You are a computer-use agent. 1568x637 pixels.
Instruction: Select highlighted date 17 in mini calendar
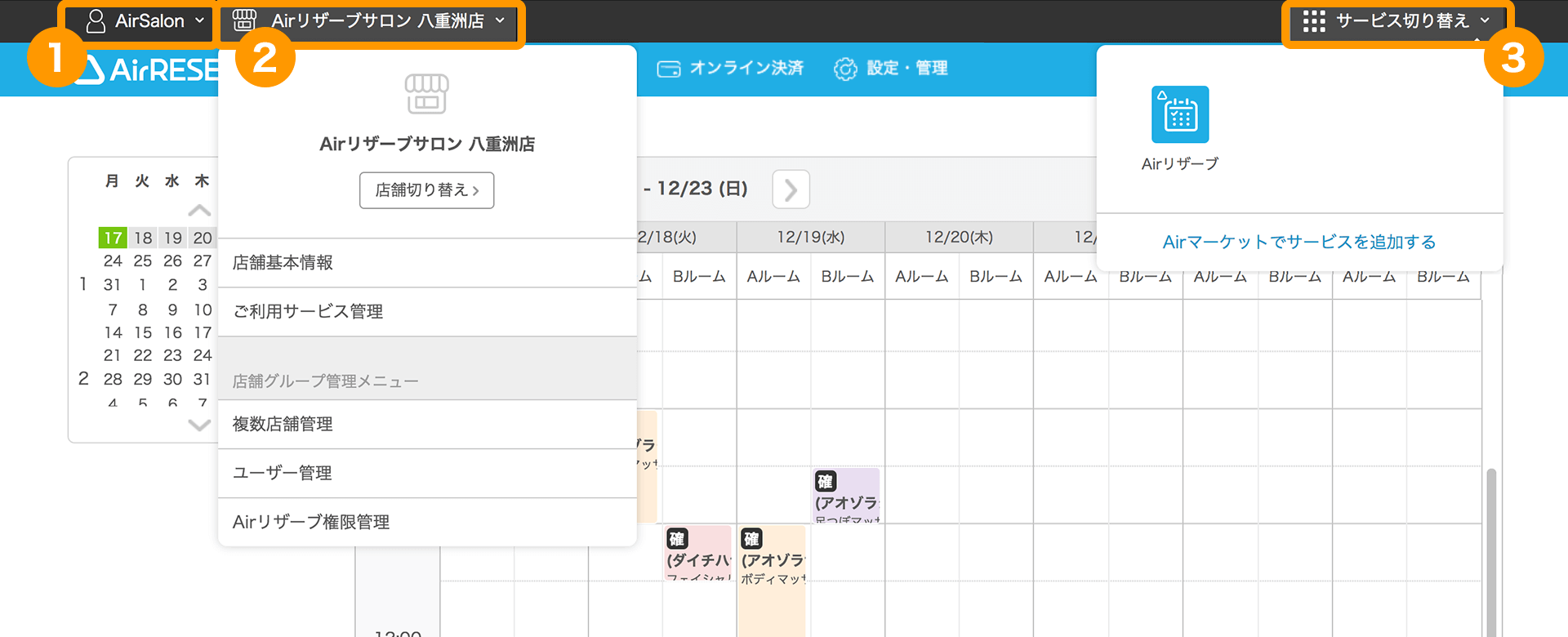pos(113,238)
